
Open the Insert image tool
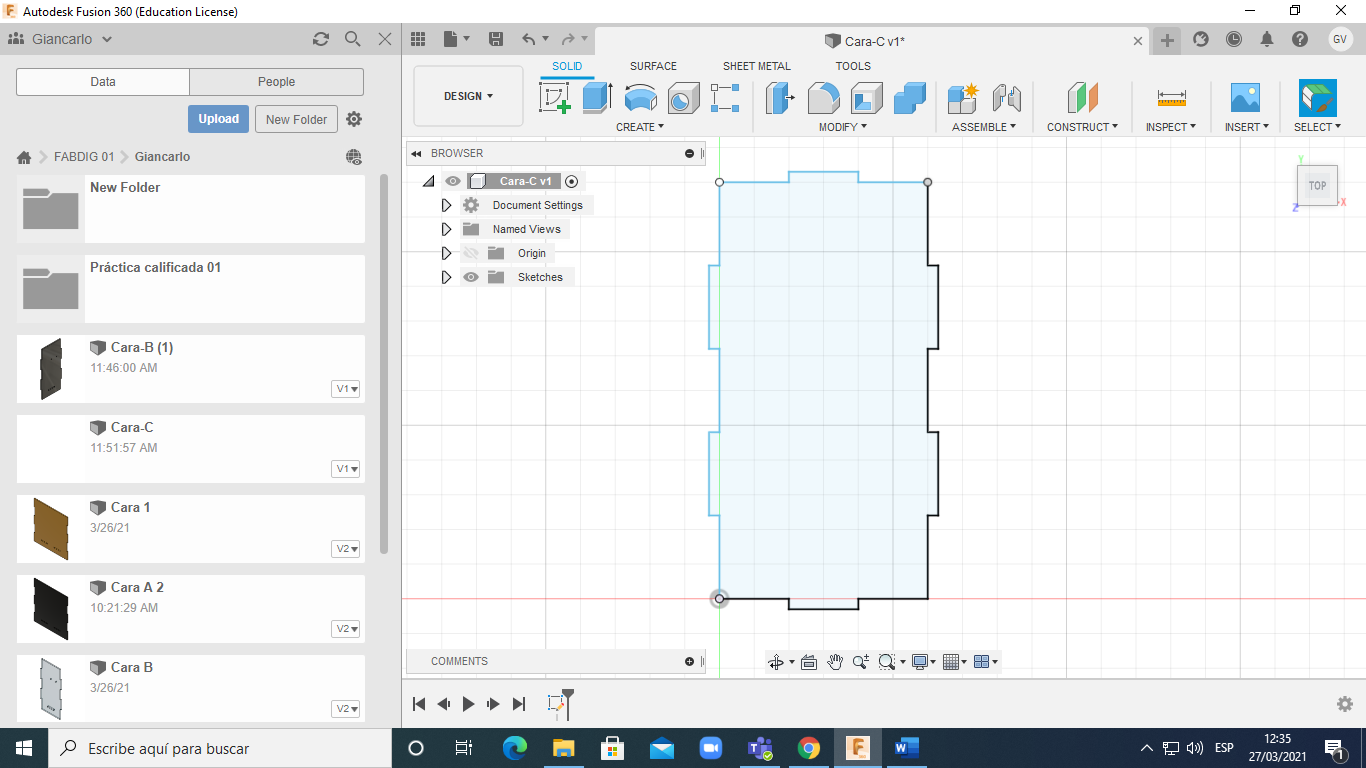coord(1245,98)
